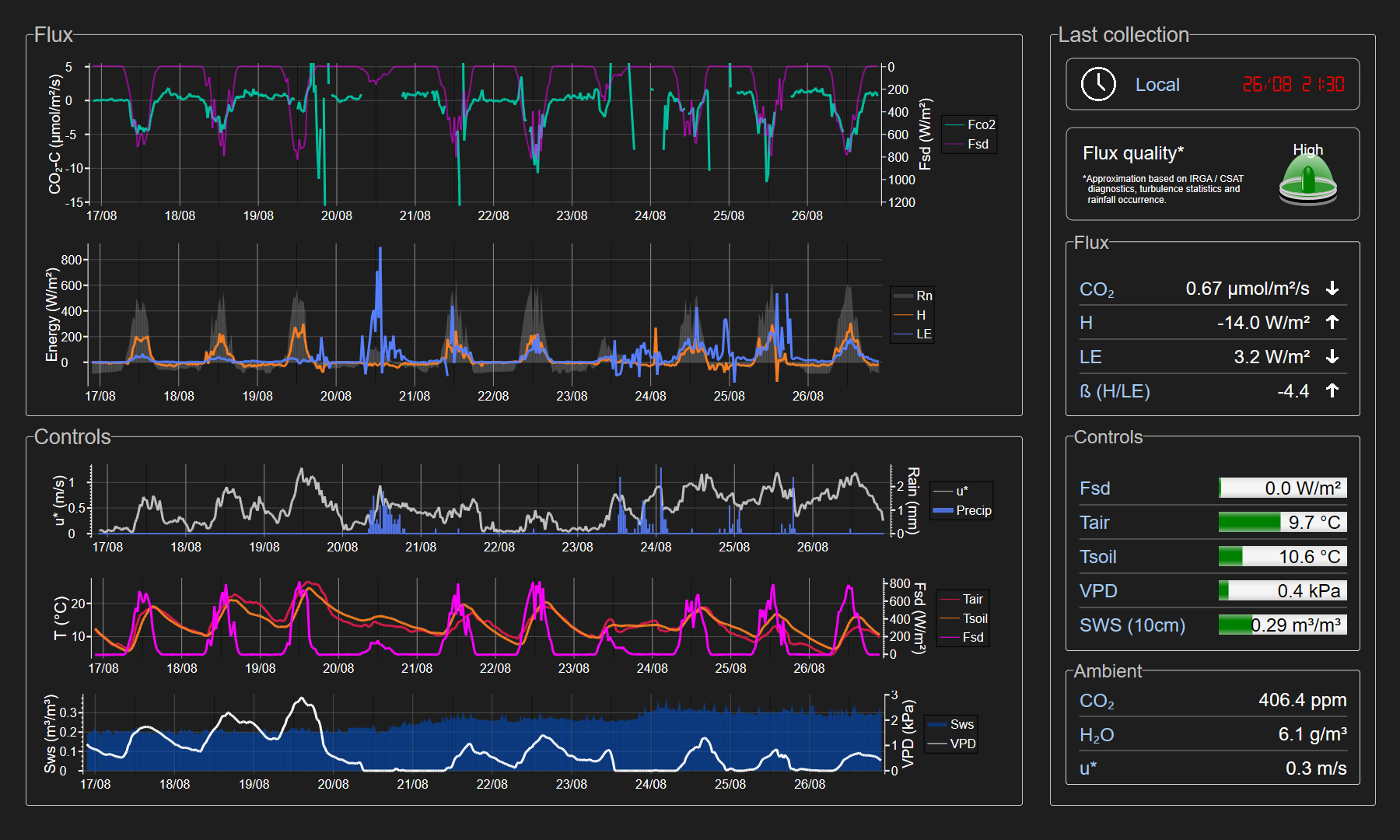Image resolution: width=1400 pixels, height=840 pixels.
Task: Click the down arrow next to CO₂ flux
Action: [1332, 289]
